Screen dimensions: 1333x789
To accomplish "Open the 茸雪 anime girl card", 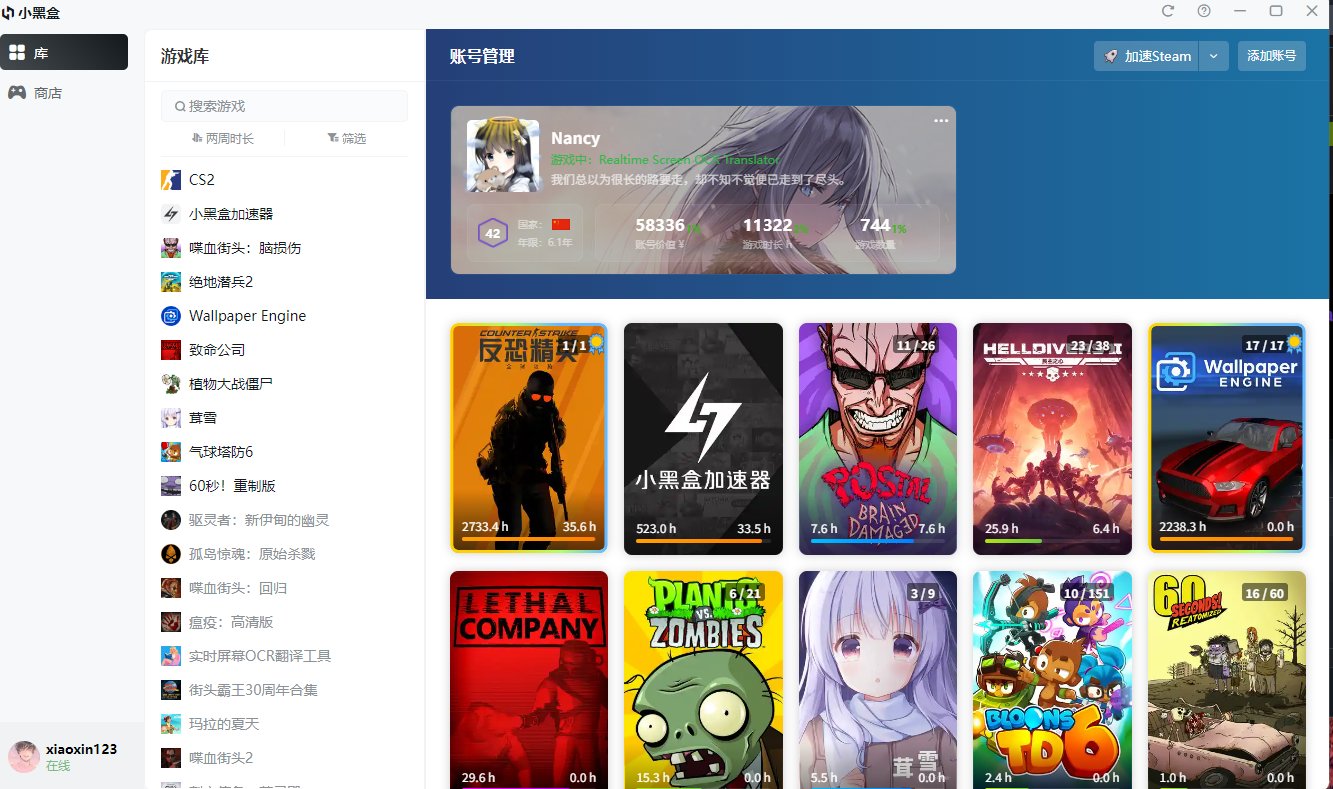I will [x=878, y=680].
